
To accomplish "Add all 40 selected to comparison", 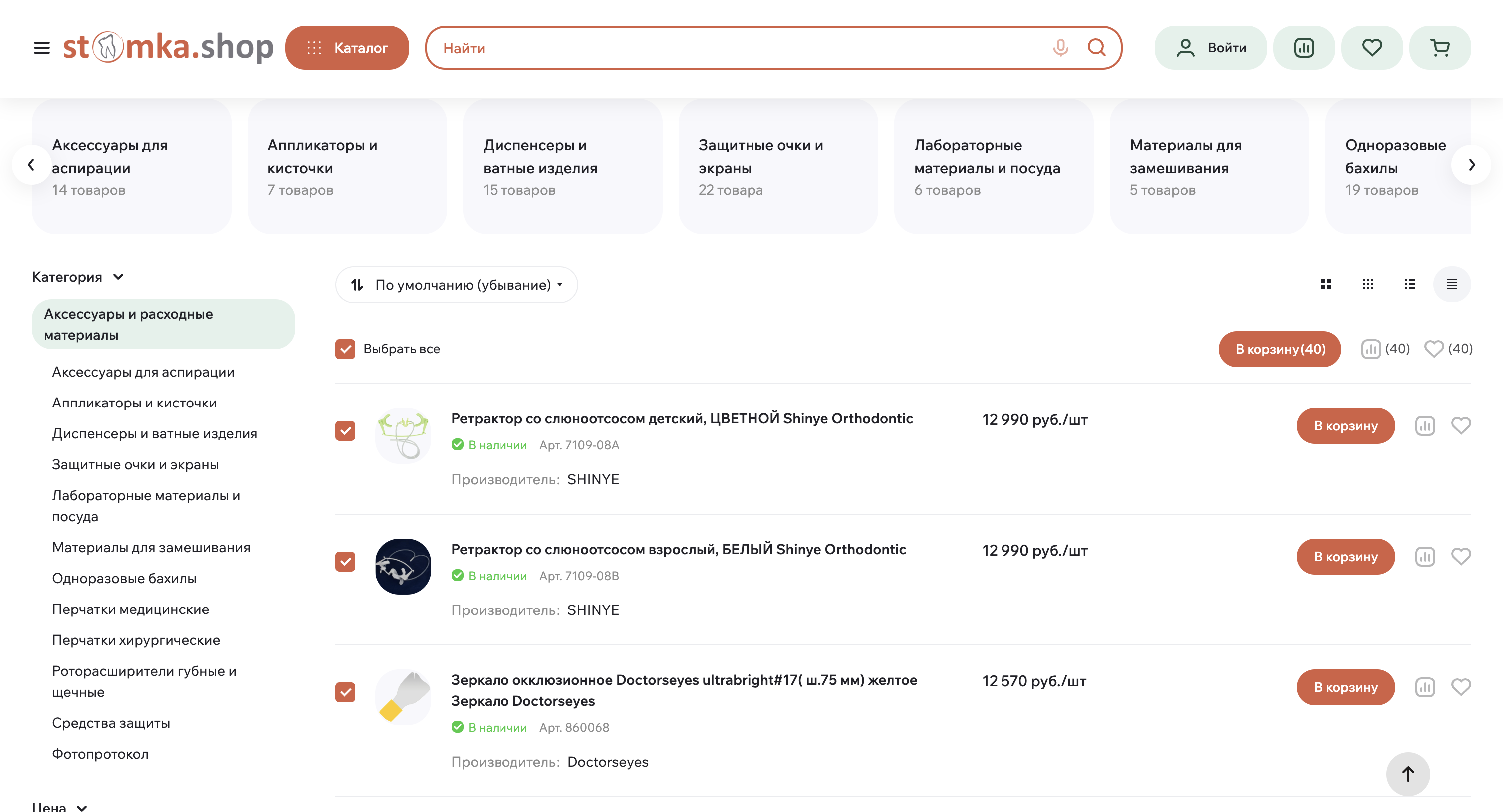I will (x=1385, y=349).
